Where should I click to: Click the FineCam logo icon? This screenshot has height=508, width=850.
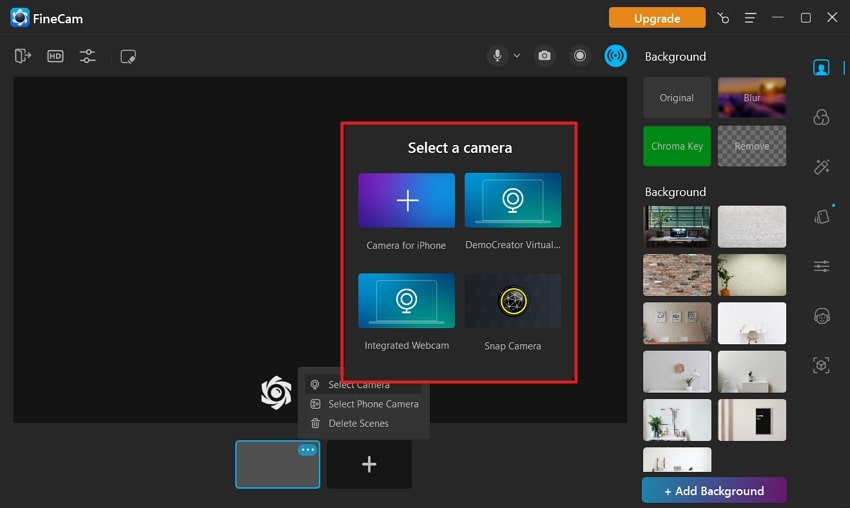click(x=20, y=17)
